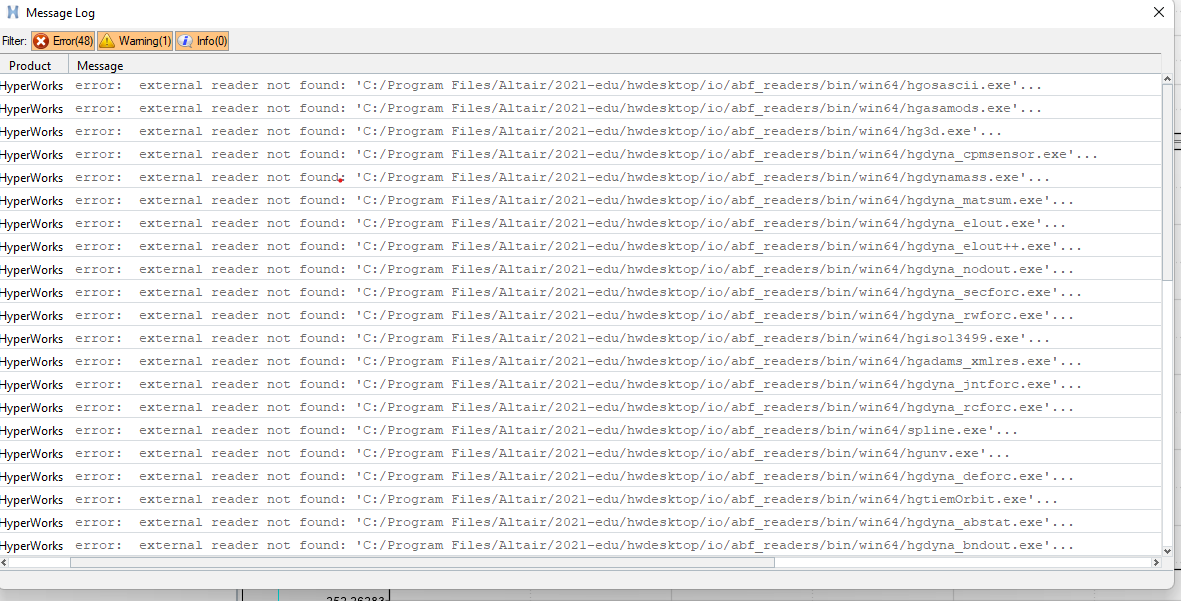The width and height of the screenshot is (1181, 601).
Task: Toggle the Error(48) filter button
Action: (63, 41)
